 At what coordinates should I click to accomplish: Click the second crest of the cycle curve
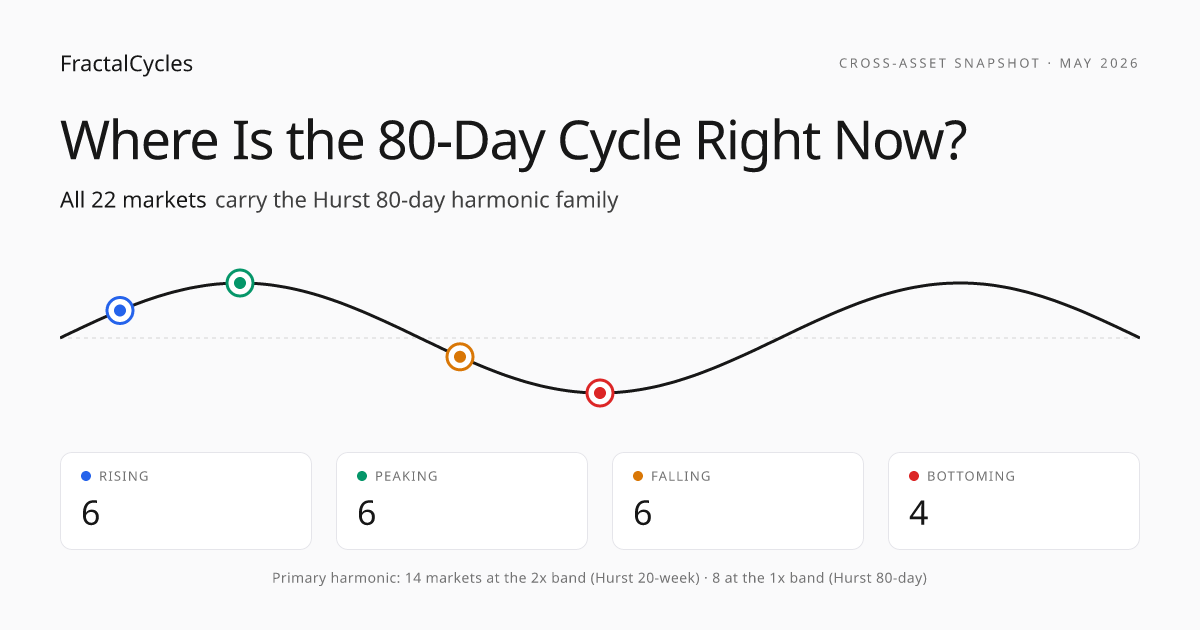[x=960, y=283]
